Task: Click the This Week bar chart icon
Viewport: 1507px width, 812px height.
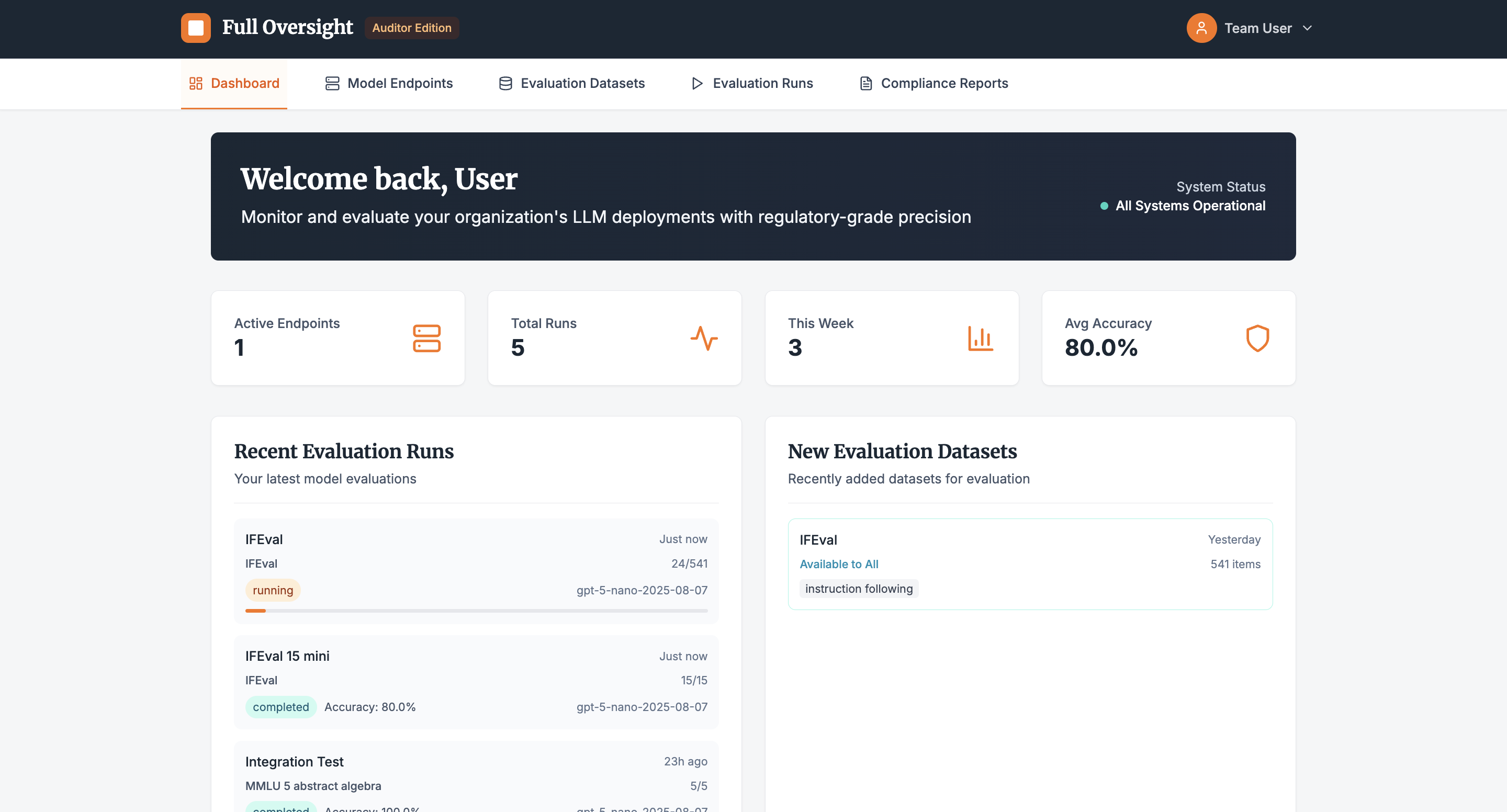Action: tap(980, 338)
